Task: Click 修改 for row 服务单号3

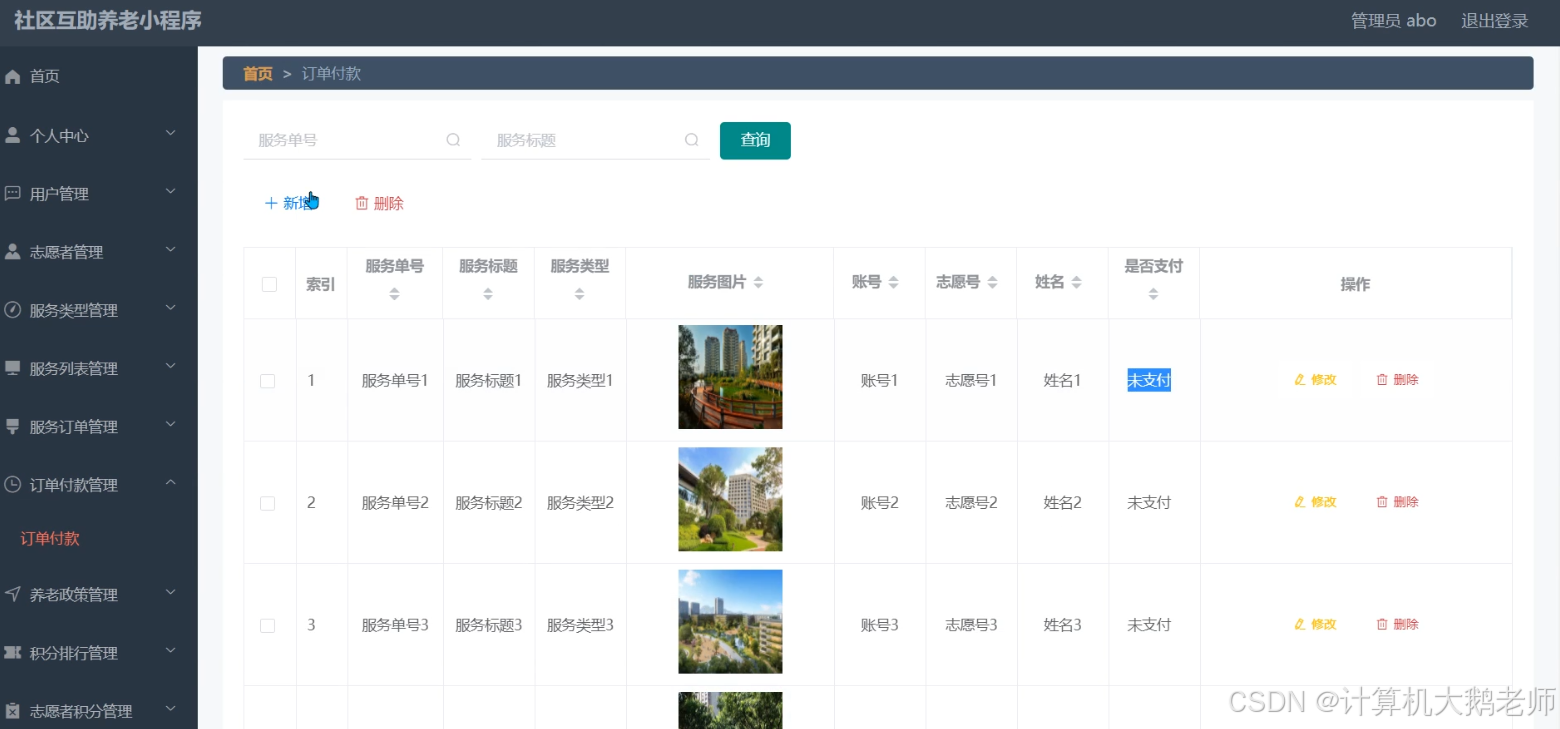Action: (1315, 624)
